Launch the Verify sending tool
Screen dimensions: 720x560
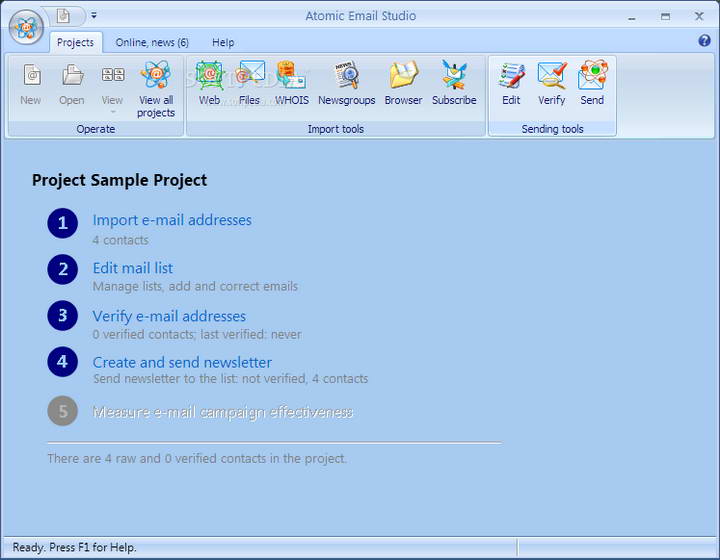[x=551, y=83]
